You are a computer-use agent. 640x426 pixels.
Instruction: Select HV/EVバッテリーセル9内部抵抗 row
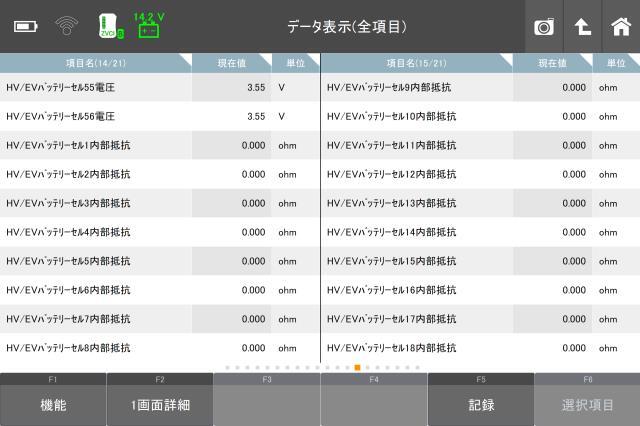(x=480, y=87)
